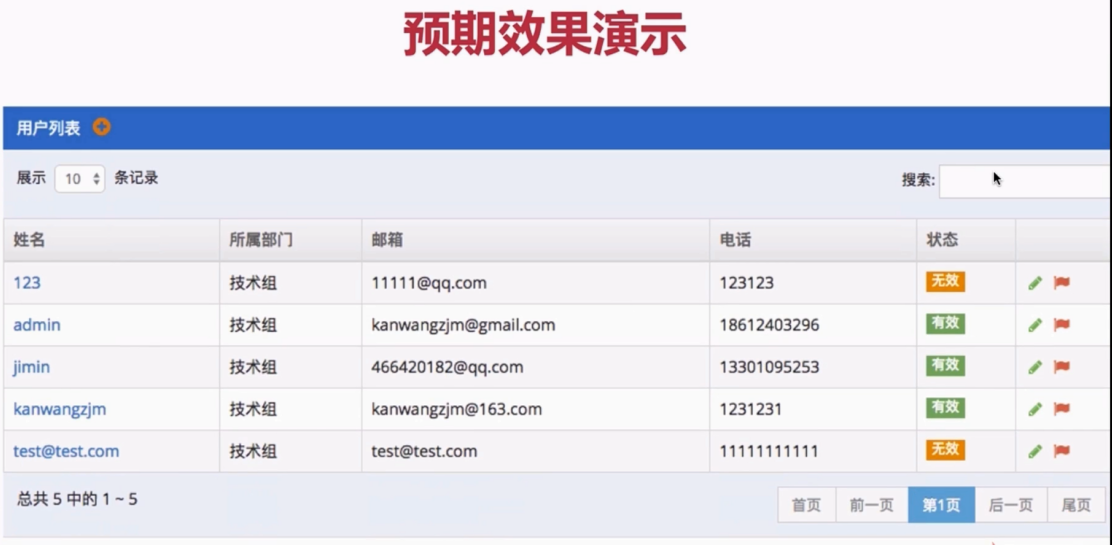This screenshot has height=545, width=1112.
Task: Open the user link 123
Action: pyautogui.click(x=27, y=283)
